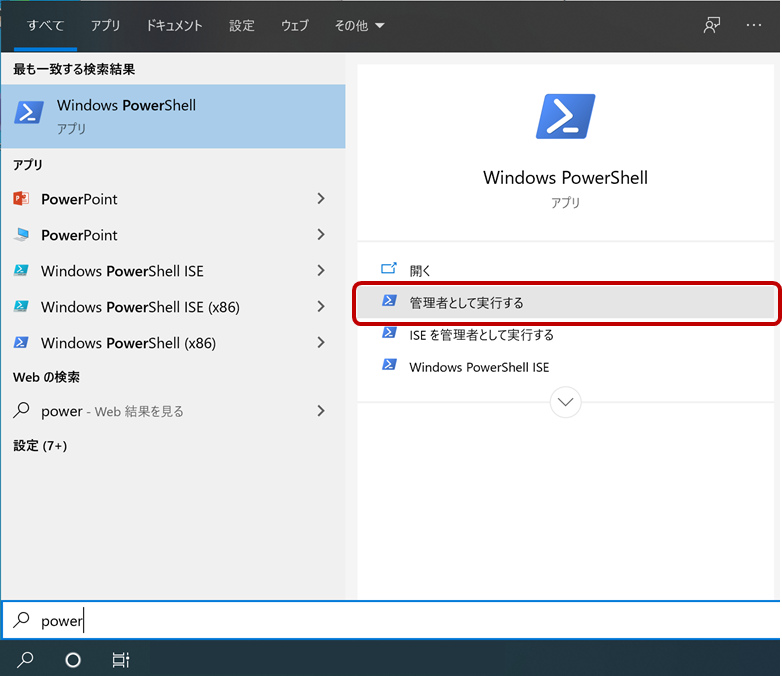
Task: Select the すべて tab
Action: click(45, 25)
